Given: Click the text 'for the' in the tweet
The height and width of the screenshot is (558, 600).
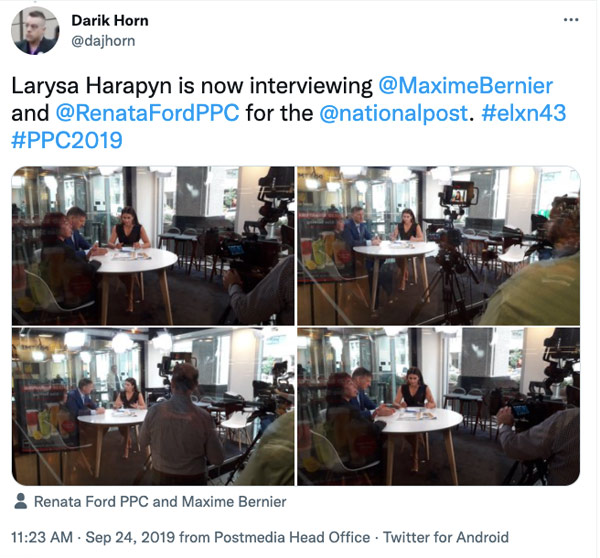Looking at the screenshot, I should click(x=280, y=113).
